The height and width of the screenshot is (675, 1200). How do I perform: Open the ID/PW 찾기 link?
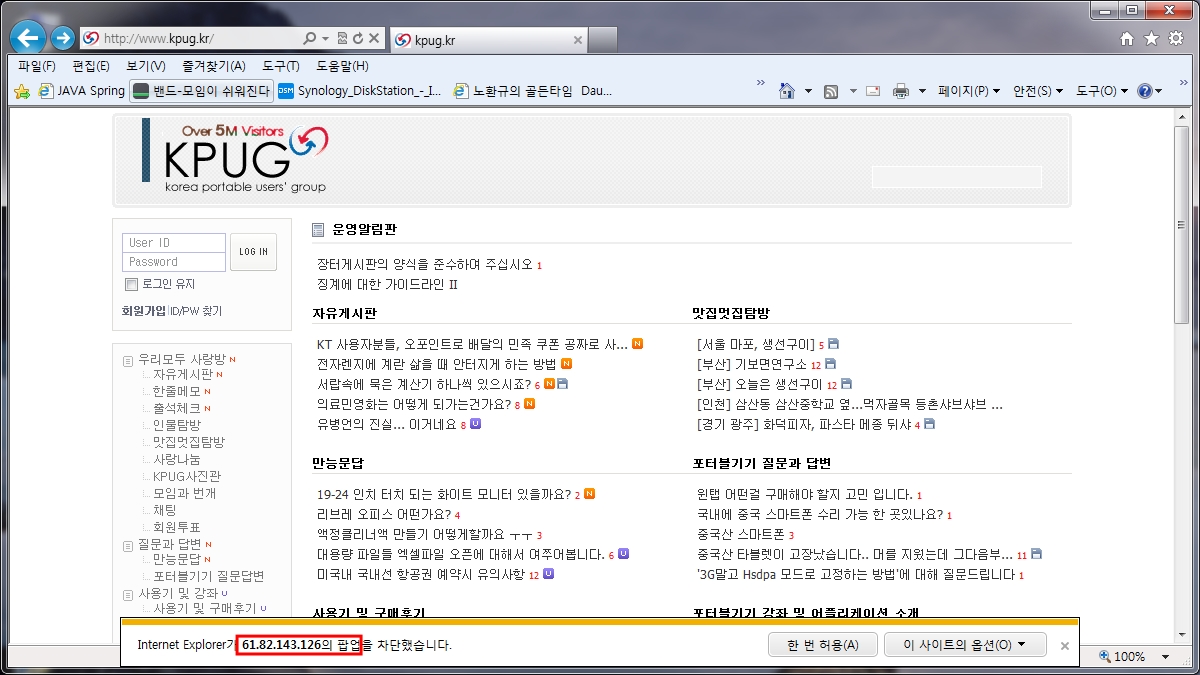coord(196,311)
